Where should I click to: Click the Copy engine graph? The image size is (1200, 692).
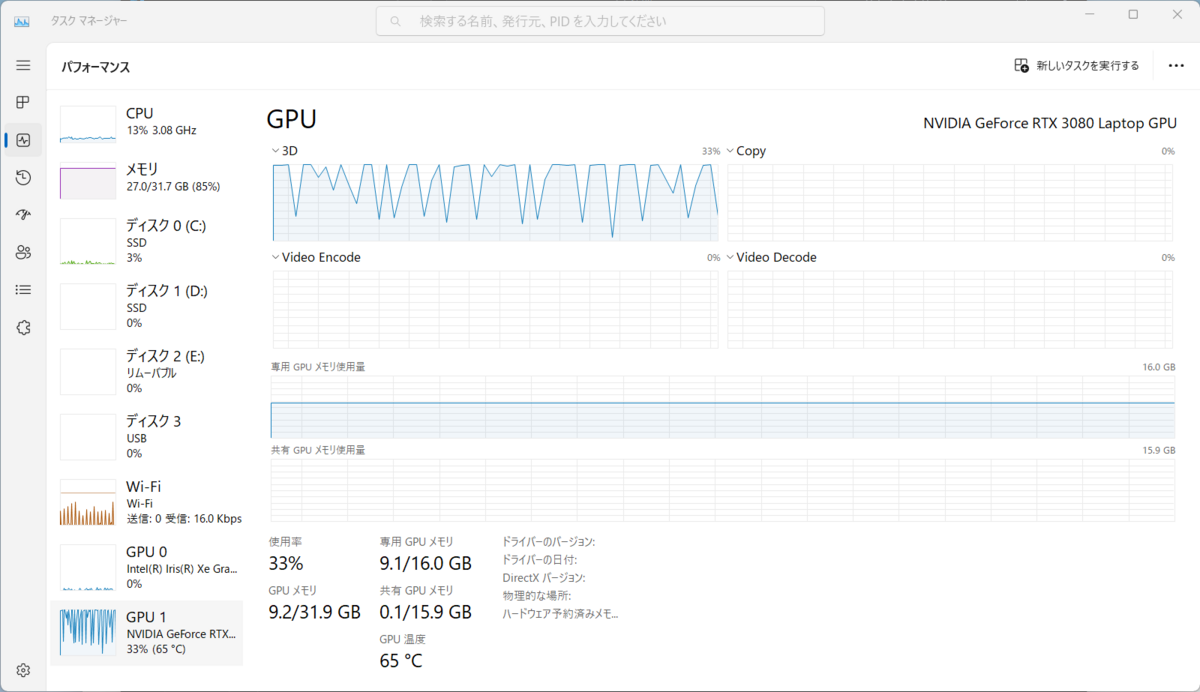pos(950,201)
